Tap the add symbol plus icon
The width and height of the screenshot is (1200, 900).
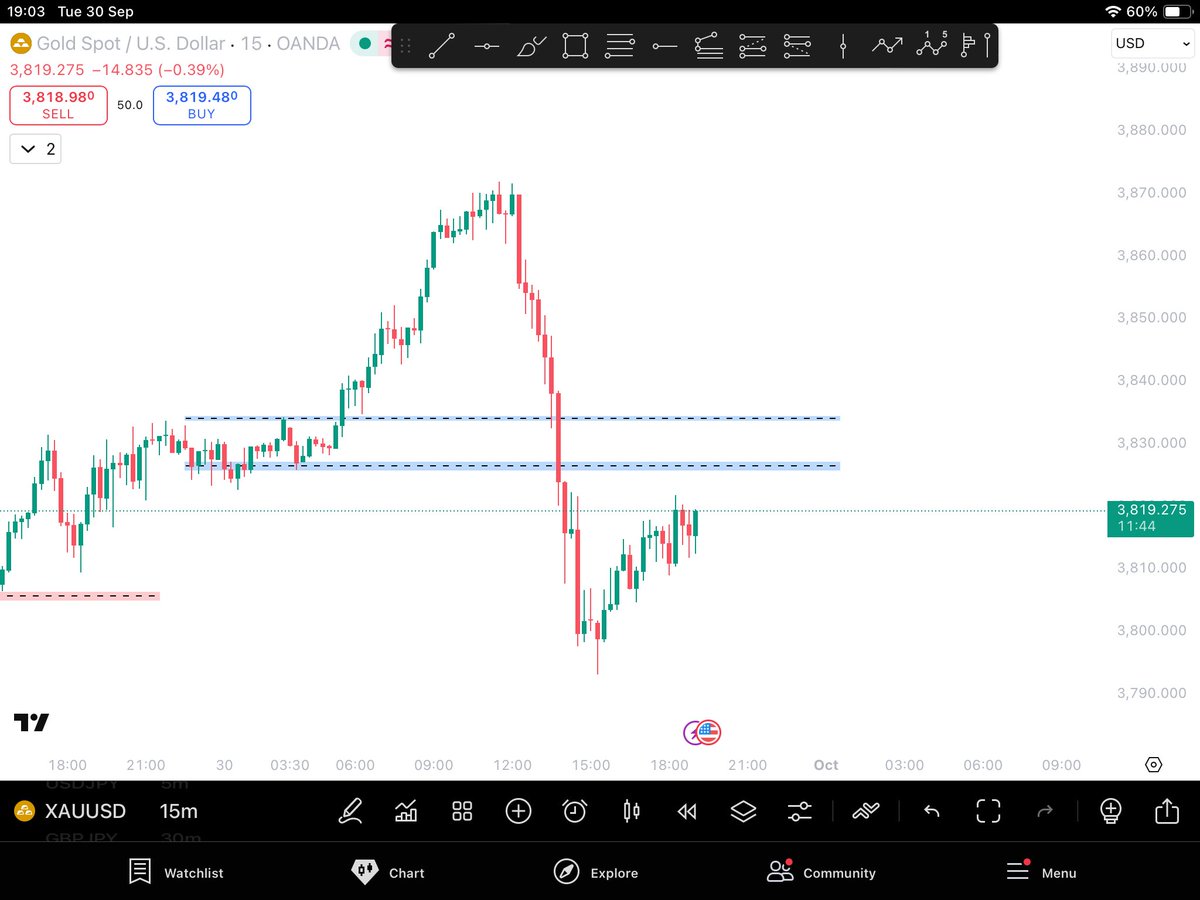point(518,811)
